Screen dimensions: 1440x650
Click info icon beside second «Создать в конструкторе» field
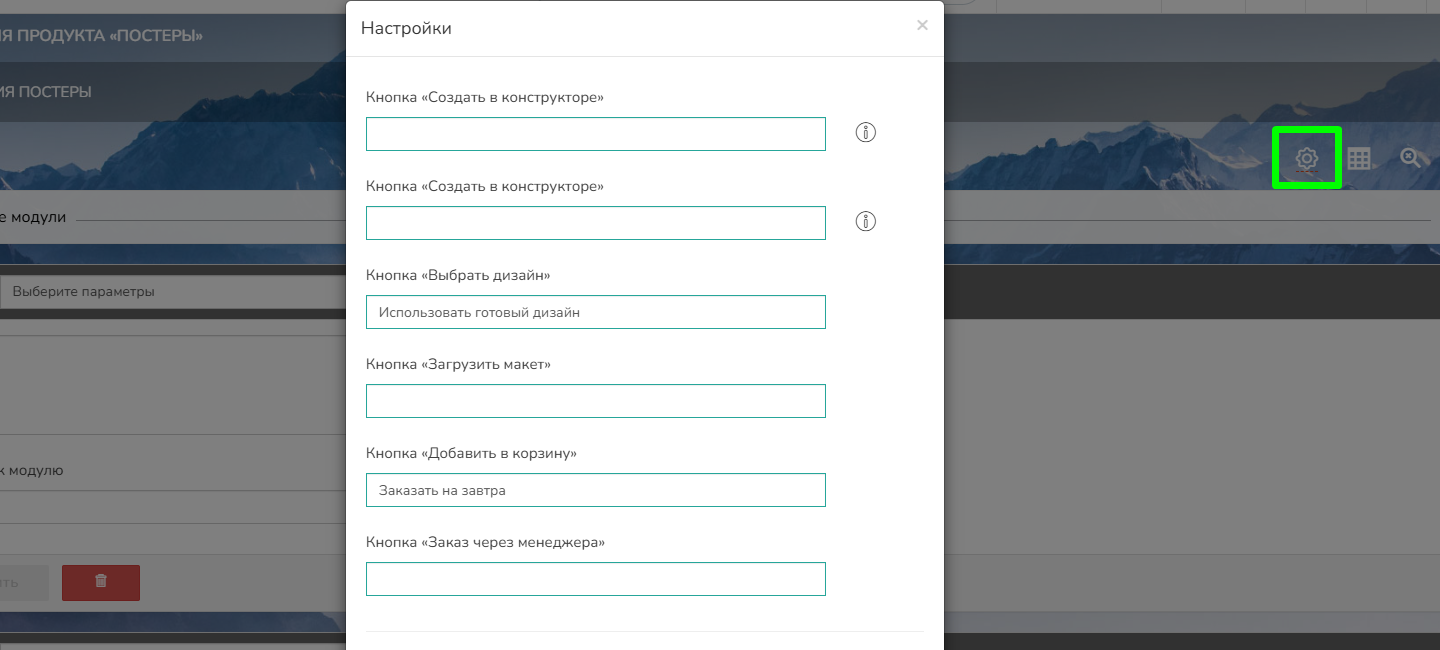[x=866, y=222]
